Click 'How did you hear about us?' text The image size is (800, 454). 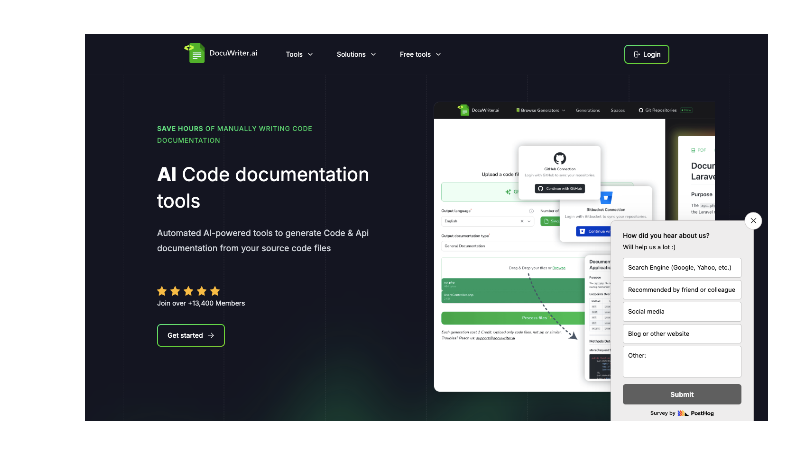pos(666,236)
